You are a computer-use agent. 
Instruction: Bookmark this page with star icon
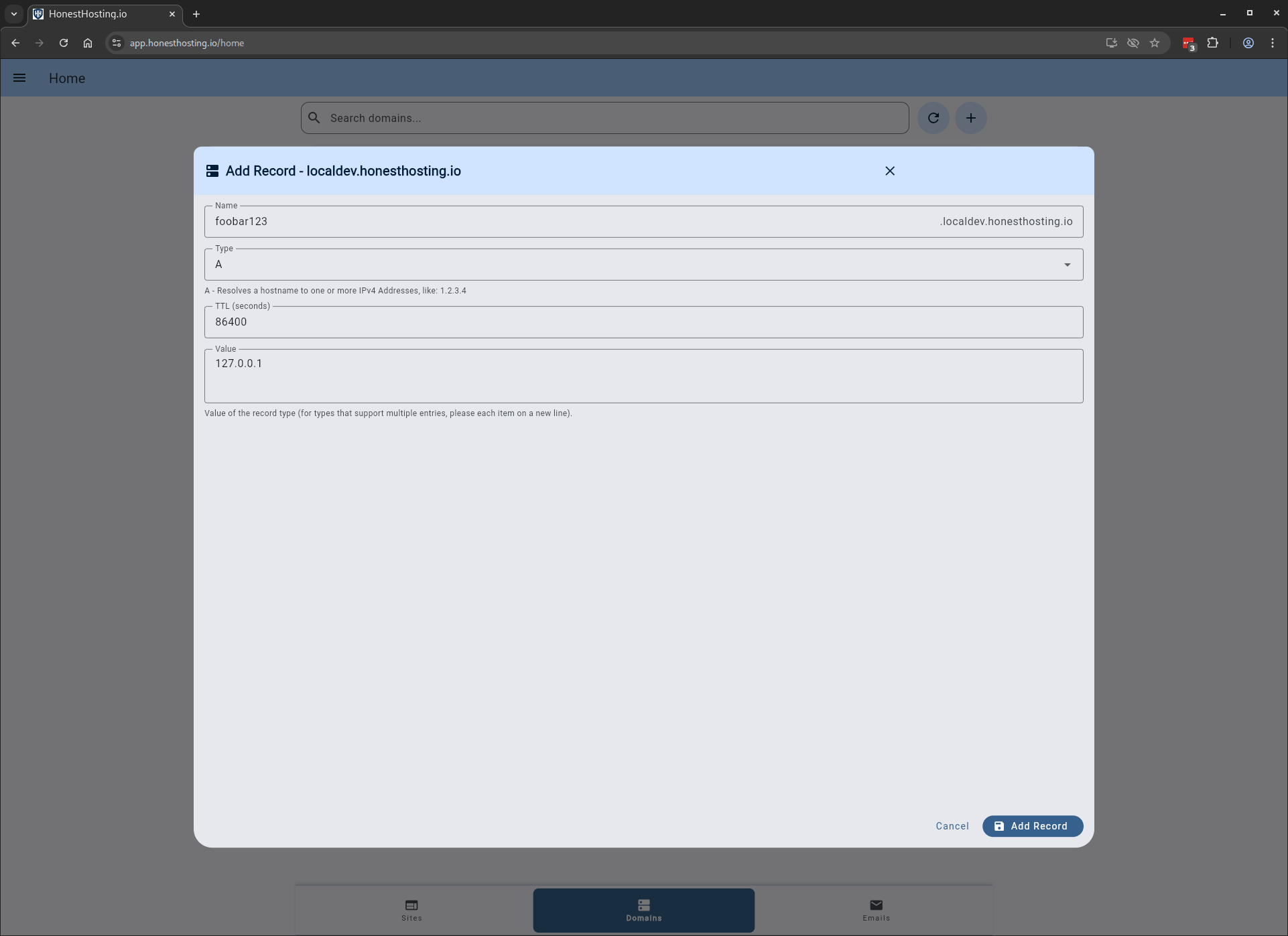(1154, 43)
